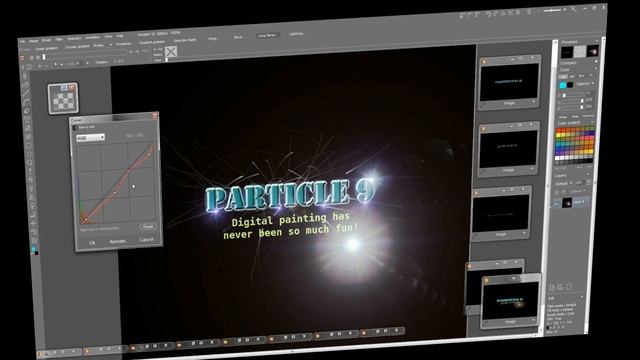Select the Lightning tab
Screen dimensions: 640x360
[x=296, y=34]
